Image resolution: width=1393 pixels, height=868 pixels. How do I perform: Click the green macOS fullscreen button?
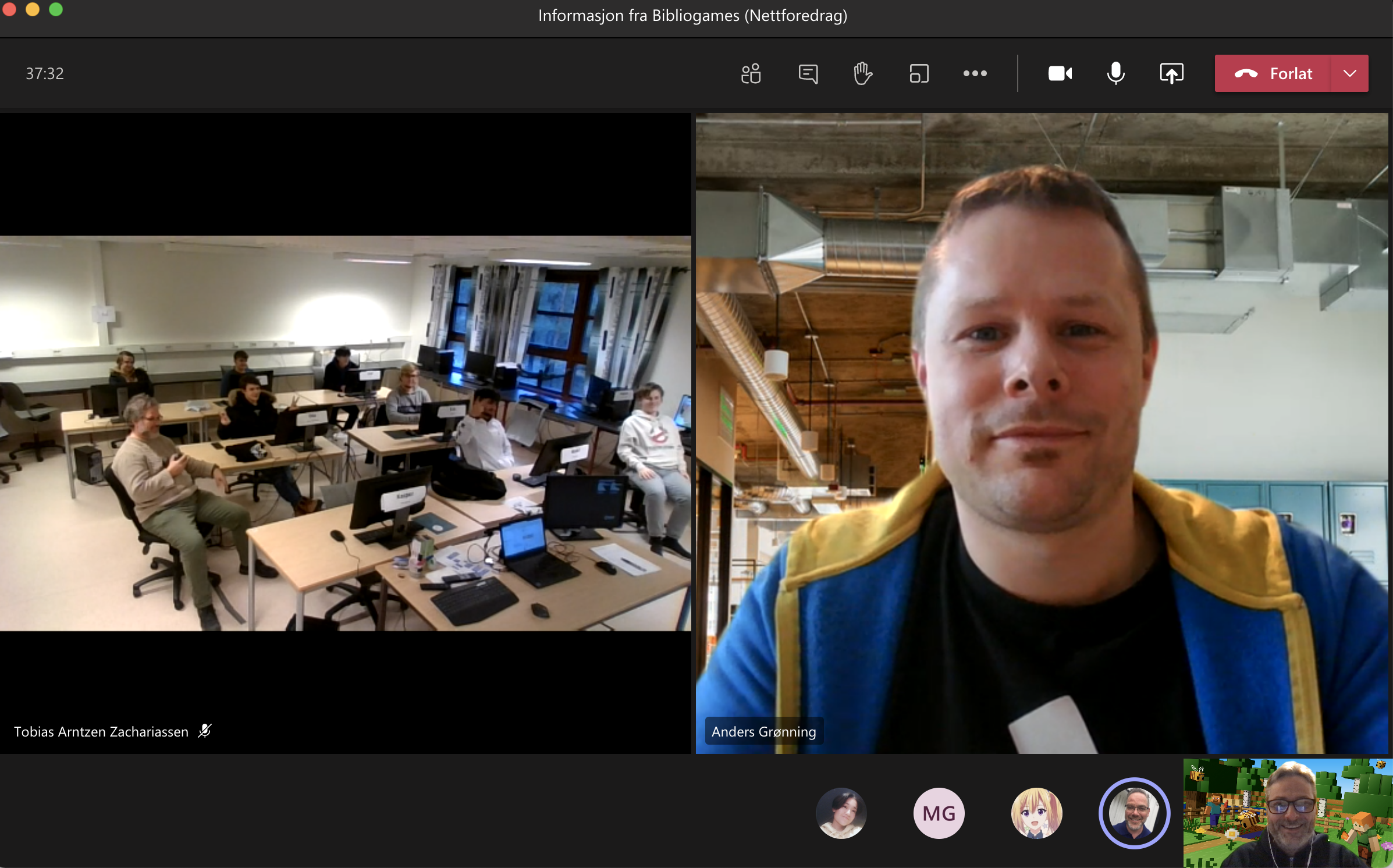[x=56, y=9]
